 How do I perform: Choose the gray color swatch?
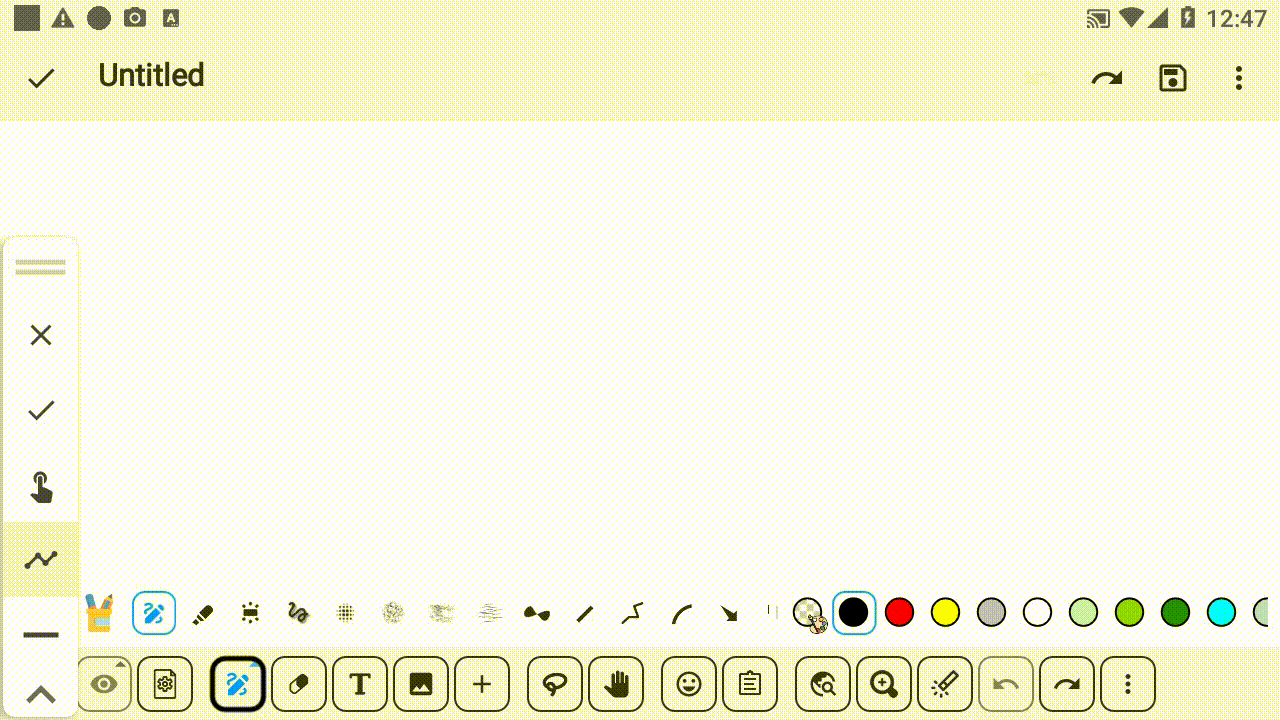pyautogui.click(x=992, y=613)
